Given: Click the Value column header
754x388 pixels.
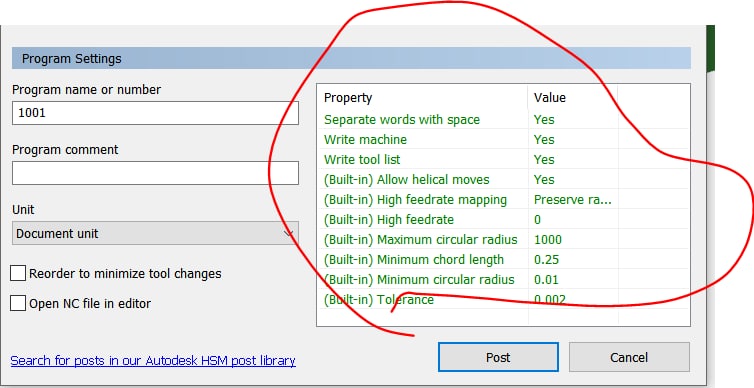Looking at the screenshot, I should click(550, 98).
